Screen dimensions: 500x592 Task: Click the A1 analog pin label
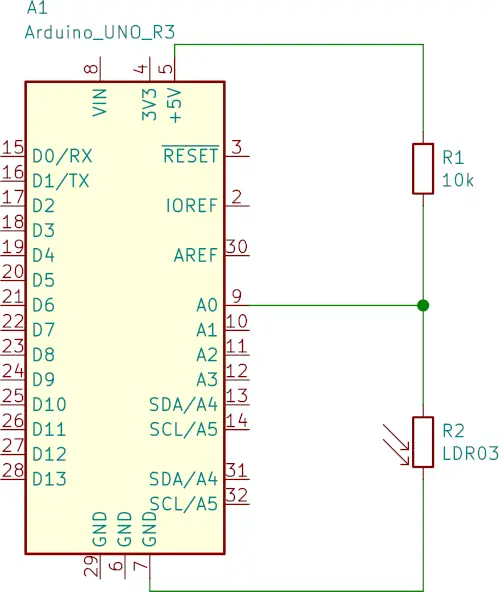tap(207, 330)
